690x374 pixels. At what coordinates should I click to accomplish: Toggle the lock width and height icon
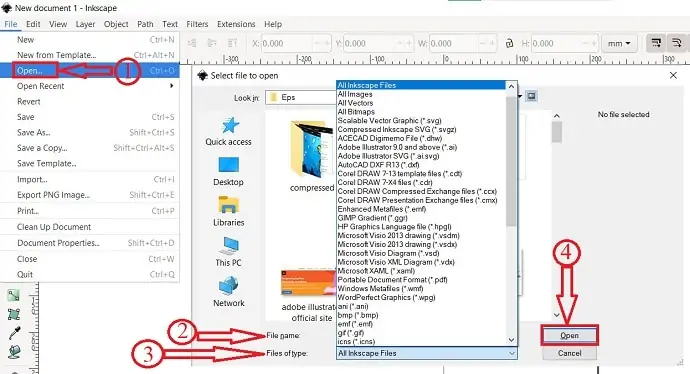tap(509, 43)
